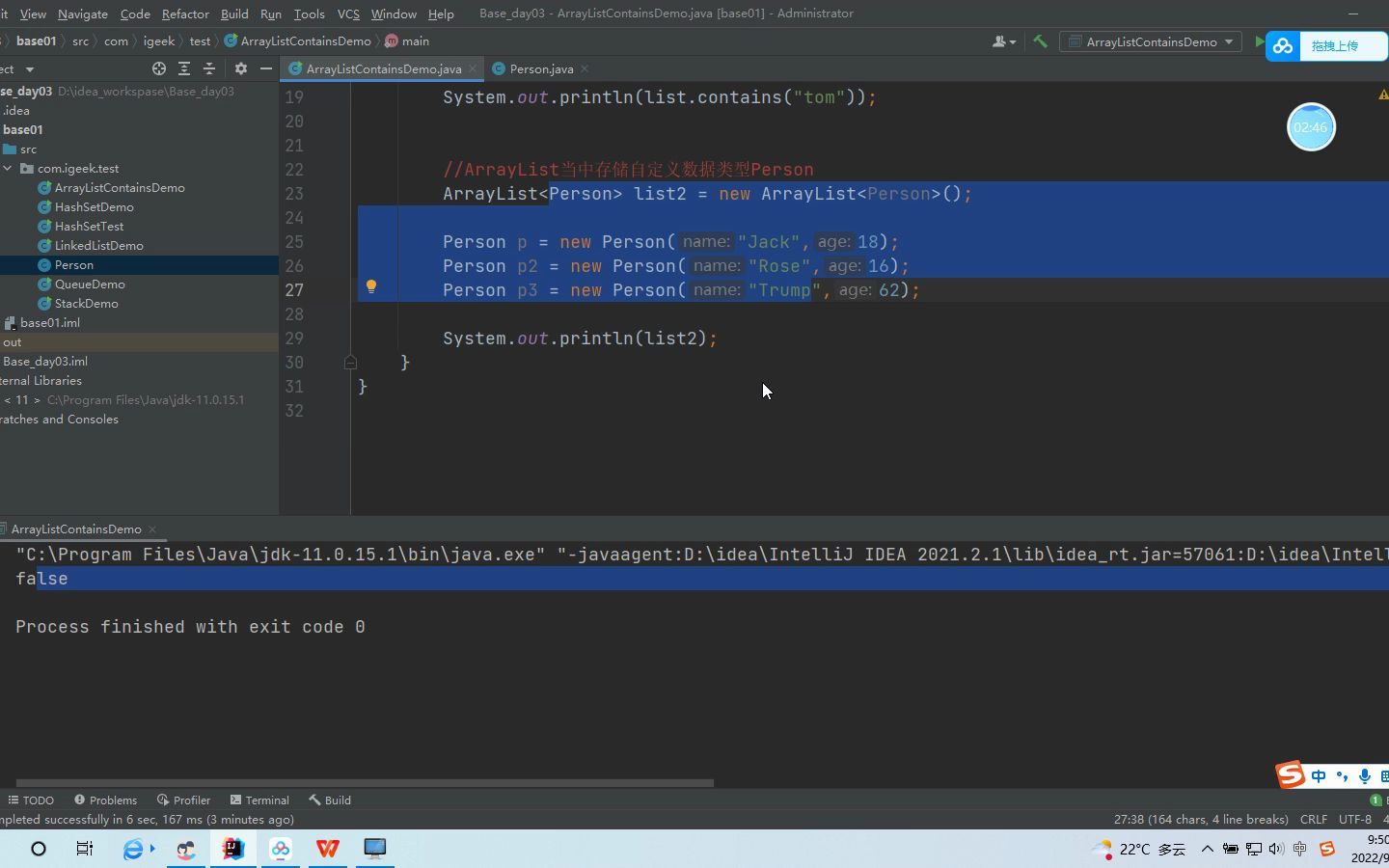Select LinkedListDemo class in project tree
The image size is (1389, 868).
[x=98, y=246]
